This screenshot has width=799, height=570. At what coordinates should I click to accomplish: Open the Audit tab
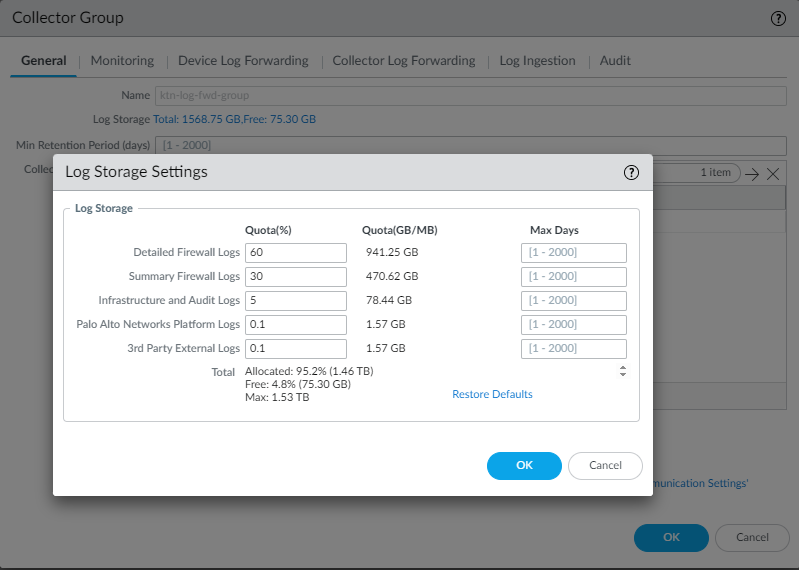615,60
